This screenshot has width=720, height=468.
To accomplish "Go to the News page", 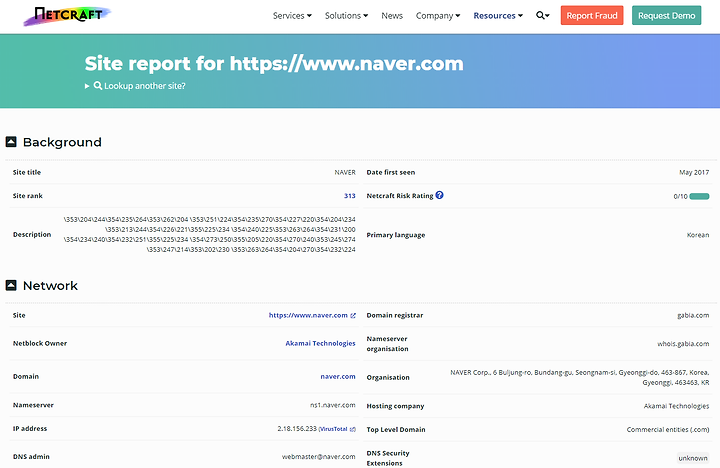I will click(392, 16).
